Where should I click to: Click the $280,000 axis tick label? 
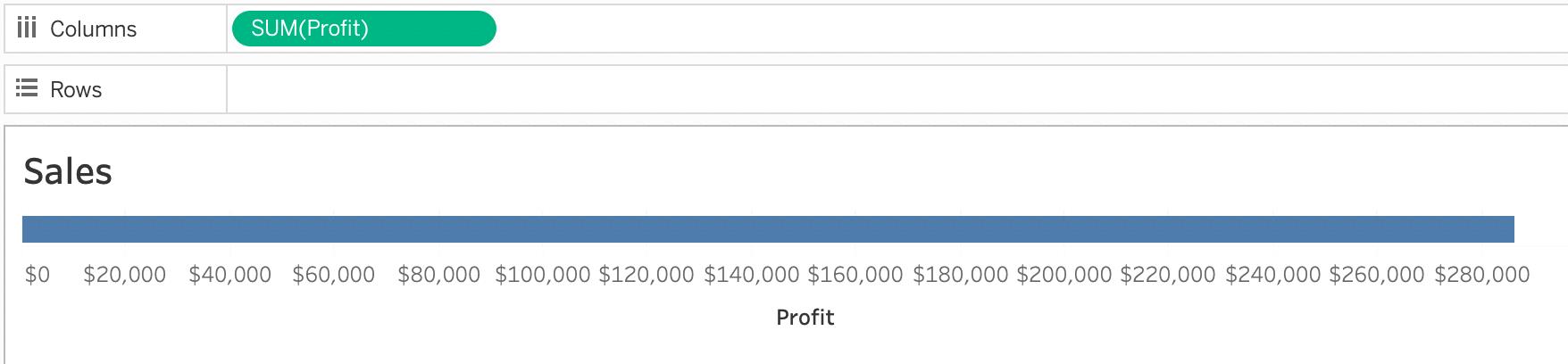[x=1482, y=275]
